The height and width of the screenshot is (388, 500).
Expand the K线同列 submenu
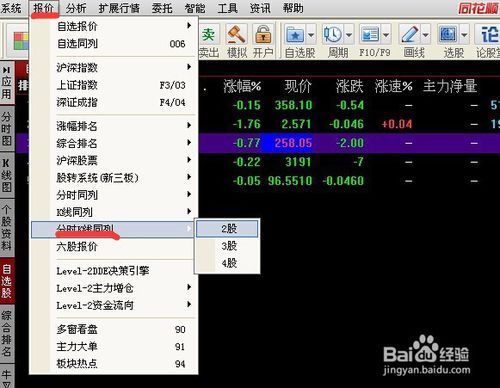(x=113, y=212)
